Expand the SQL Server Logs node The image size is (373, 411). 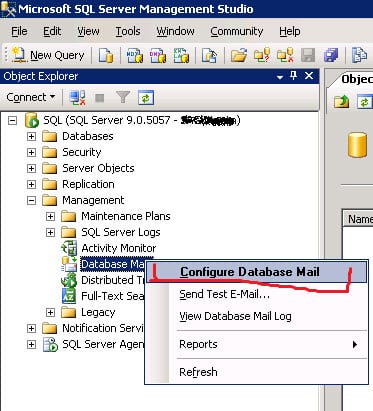tap(50, 232)
